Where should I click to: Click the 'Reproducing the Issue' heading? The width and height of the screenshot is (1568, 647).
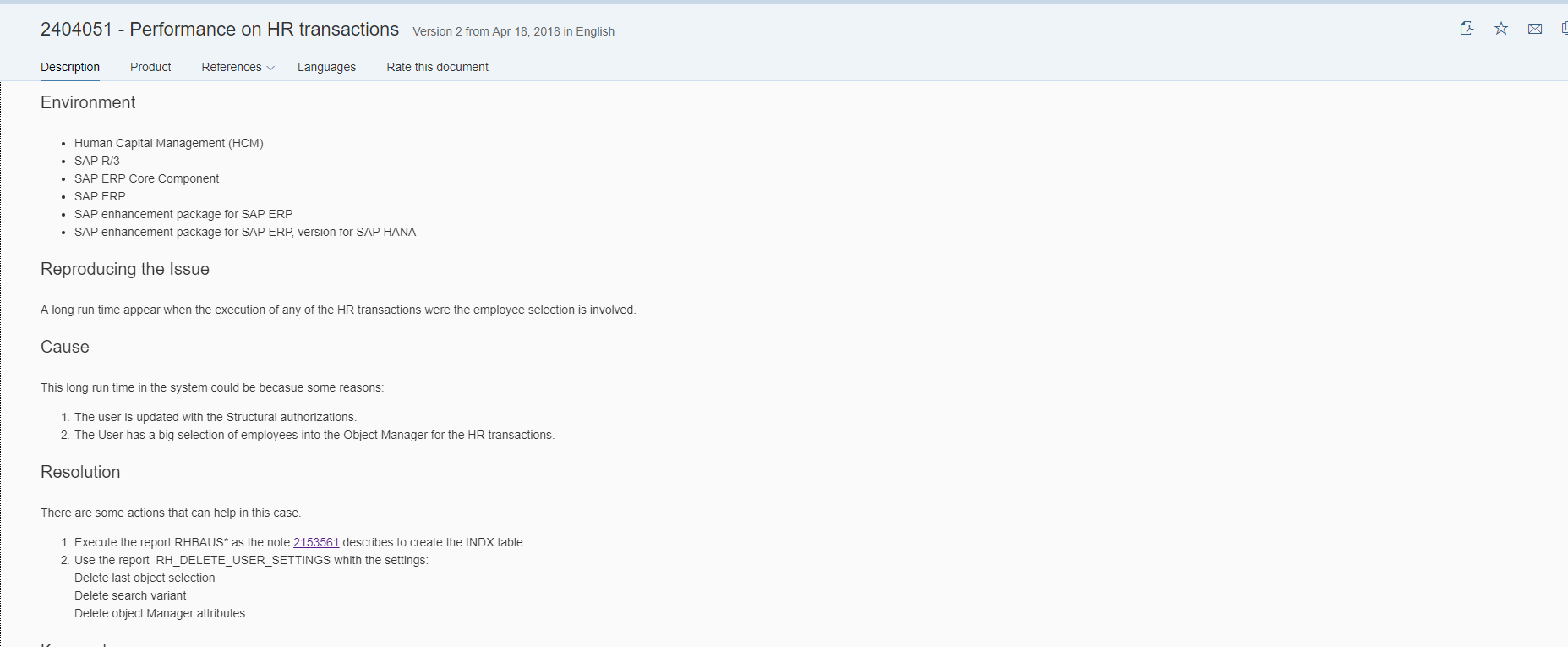tap(125, 269)
